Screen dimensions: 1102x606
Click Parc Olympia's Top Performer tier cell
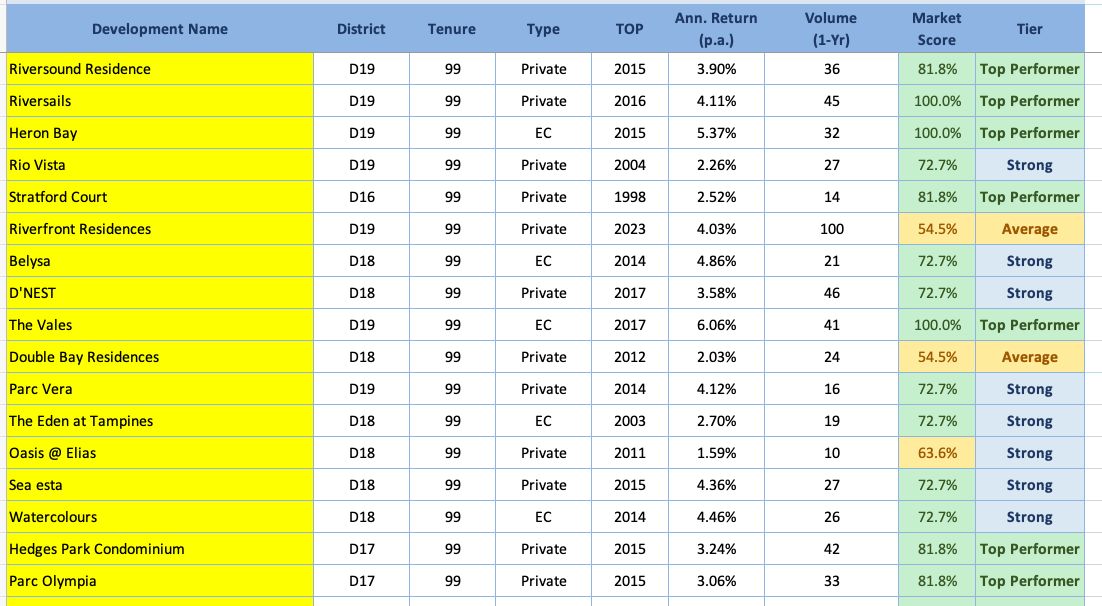tap(1030, 581)
